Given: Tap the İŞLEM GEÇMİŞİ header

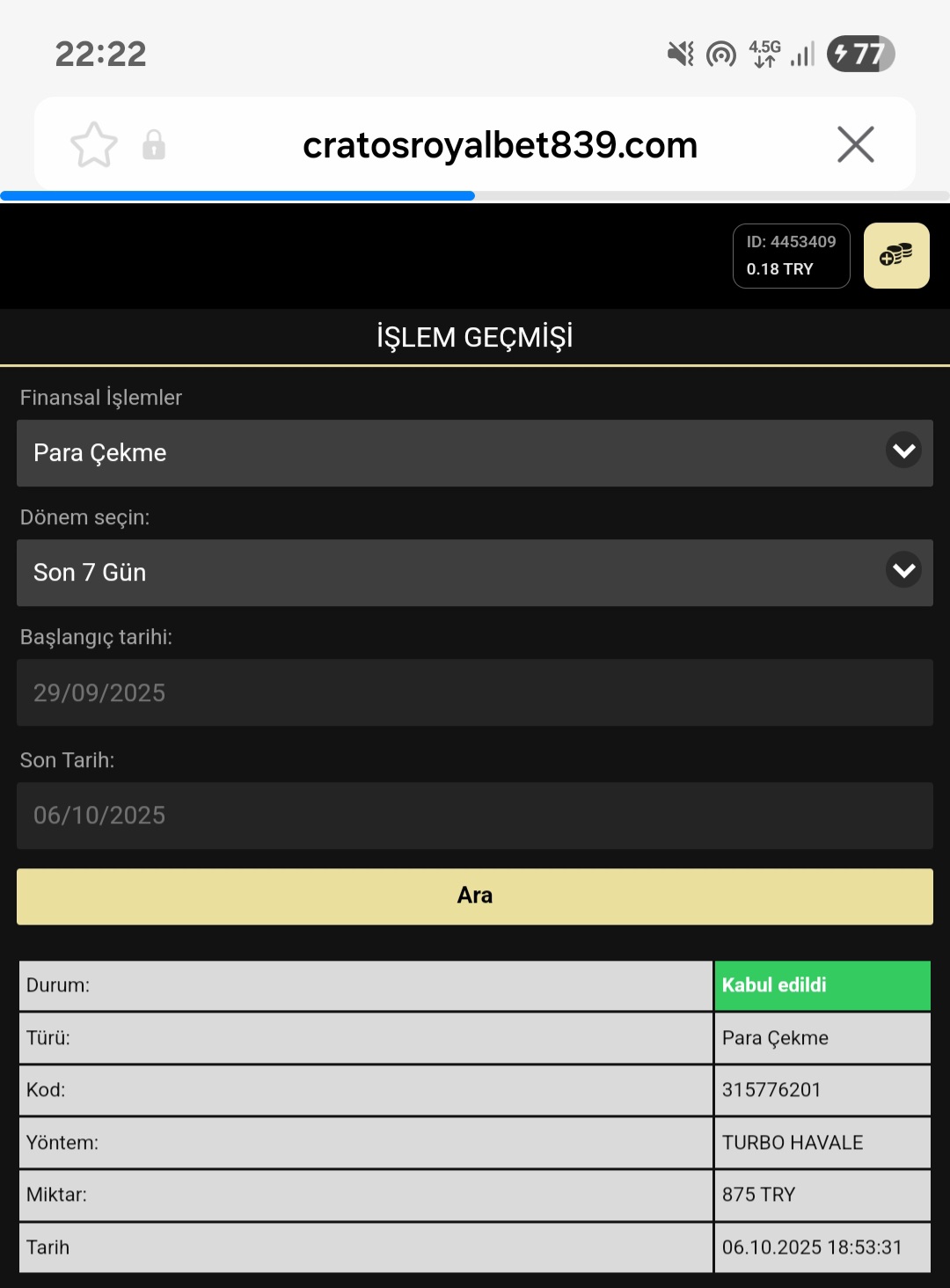Looking at the screenshot, I should pos(475,337).
